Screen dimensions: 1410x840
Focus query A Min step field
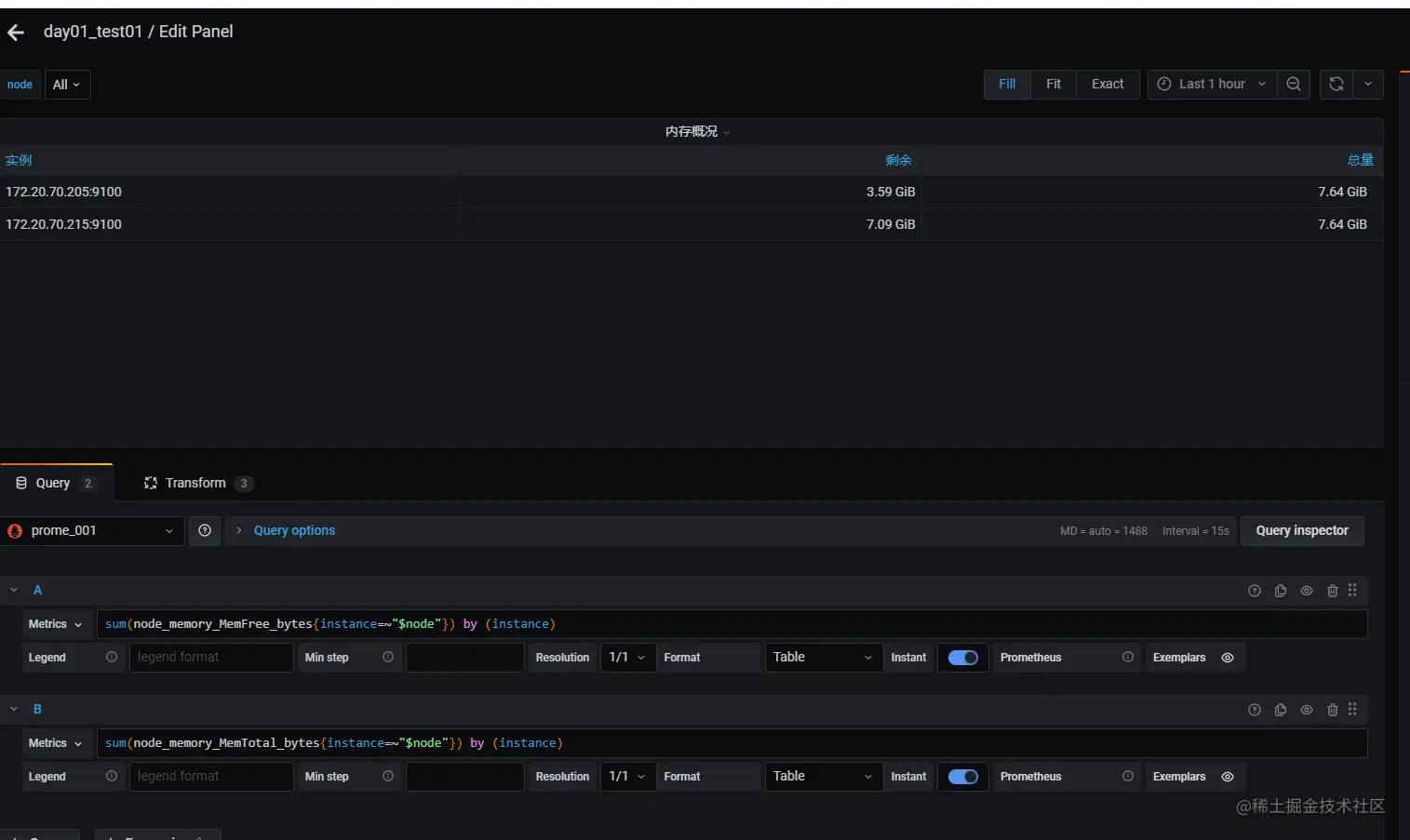click(464, 657)
